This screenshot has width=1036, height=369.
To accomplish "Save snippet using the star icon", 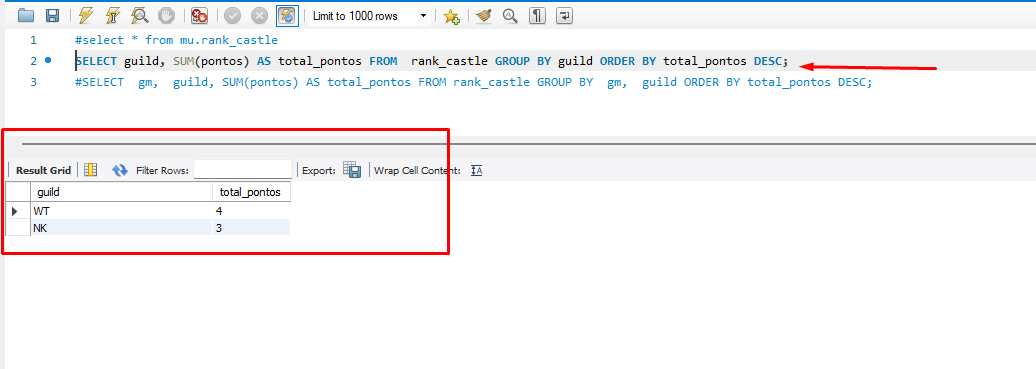I will click(451, 16).
